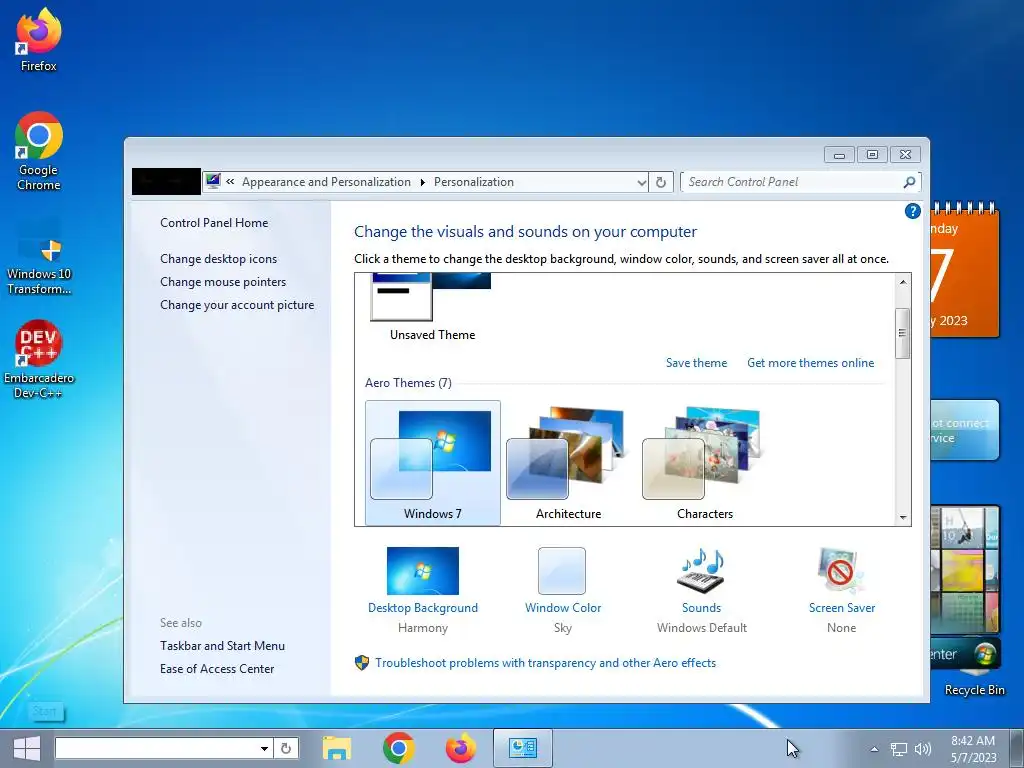Open Change desktop icons
This screenshot has width=1024, height=768.
219,259
